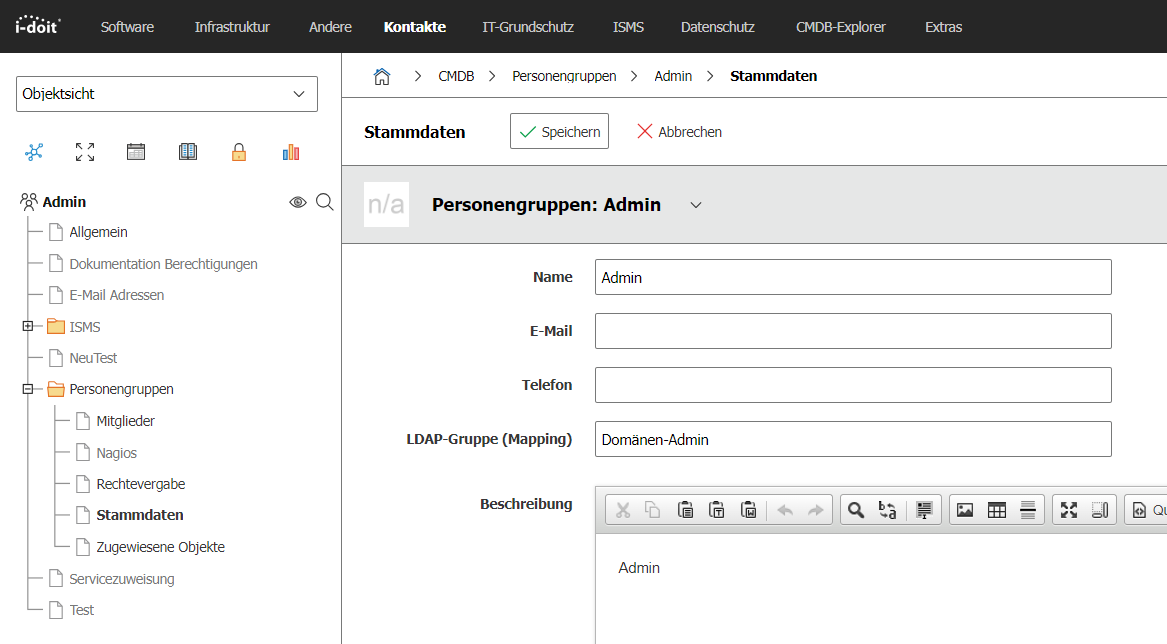Click the i-doit logo

[37, 26]
